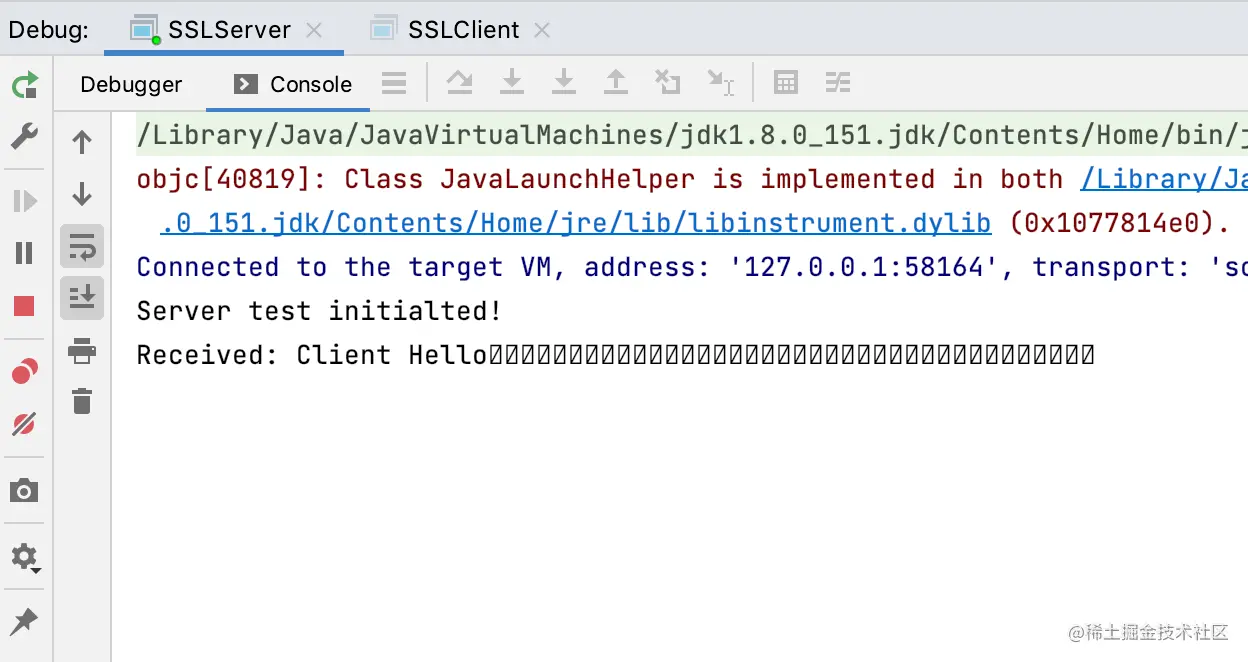
Task: Open the libinstrument.dylib path link
Action: tap(575, 223)
